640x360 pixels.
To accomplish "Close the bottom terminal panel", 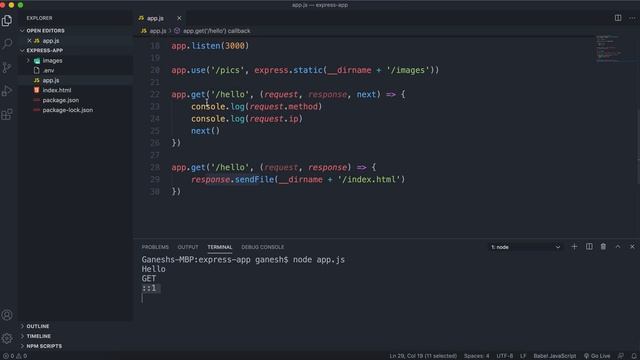I will [632, 247].
